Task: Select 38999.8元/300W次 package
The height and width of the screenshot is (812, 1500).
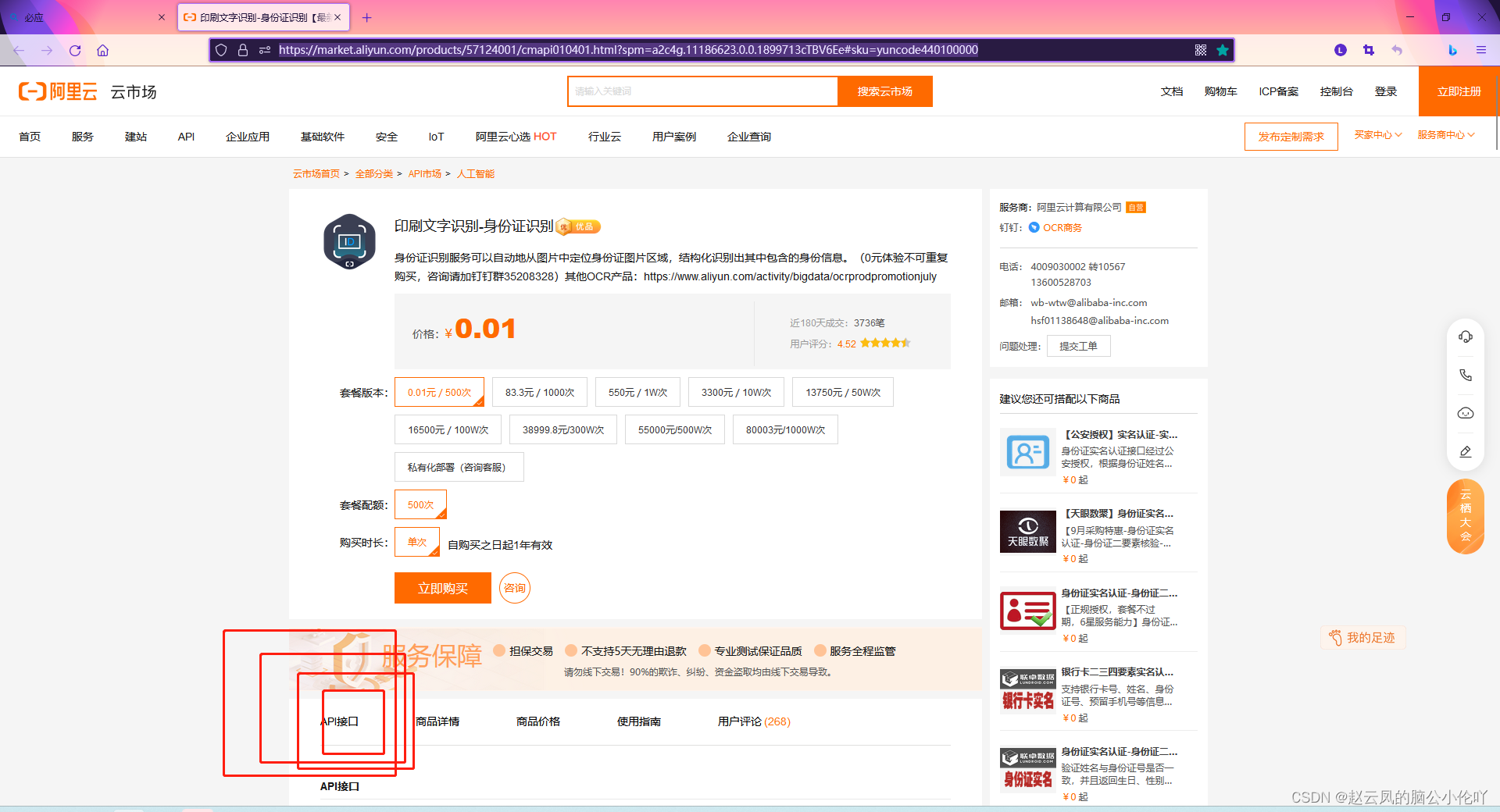Action: click(563, 429)
